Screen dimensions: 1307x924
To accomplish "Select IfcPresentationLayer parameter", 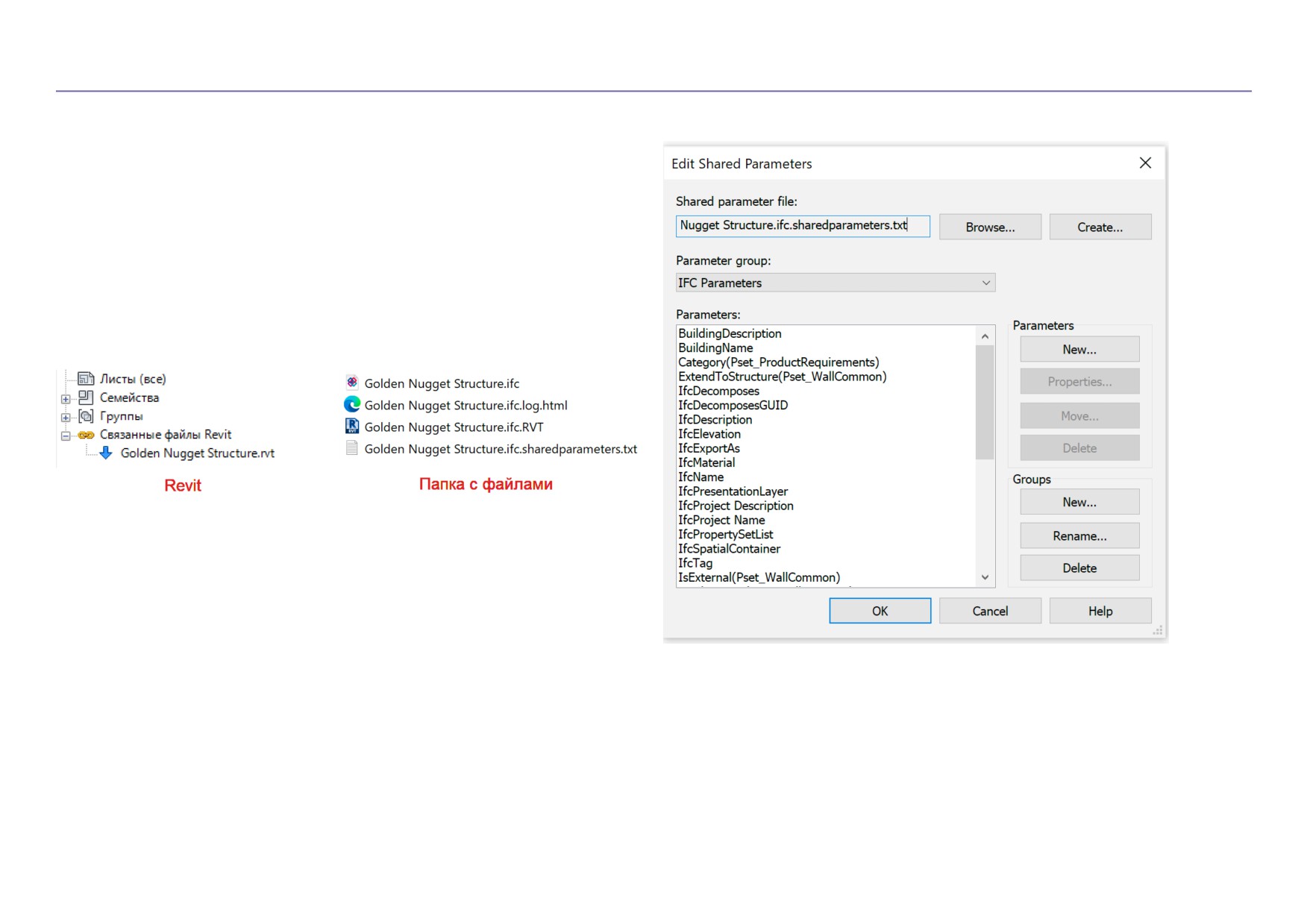I will click(733, 491).
